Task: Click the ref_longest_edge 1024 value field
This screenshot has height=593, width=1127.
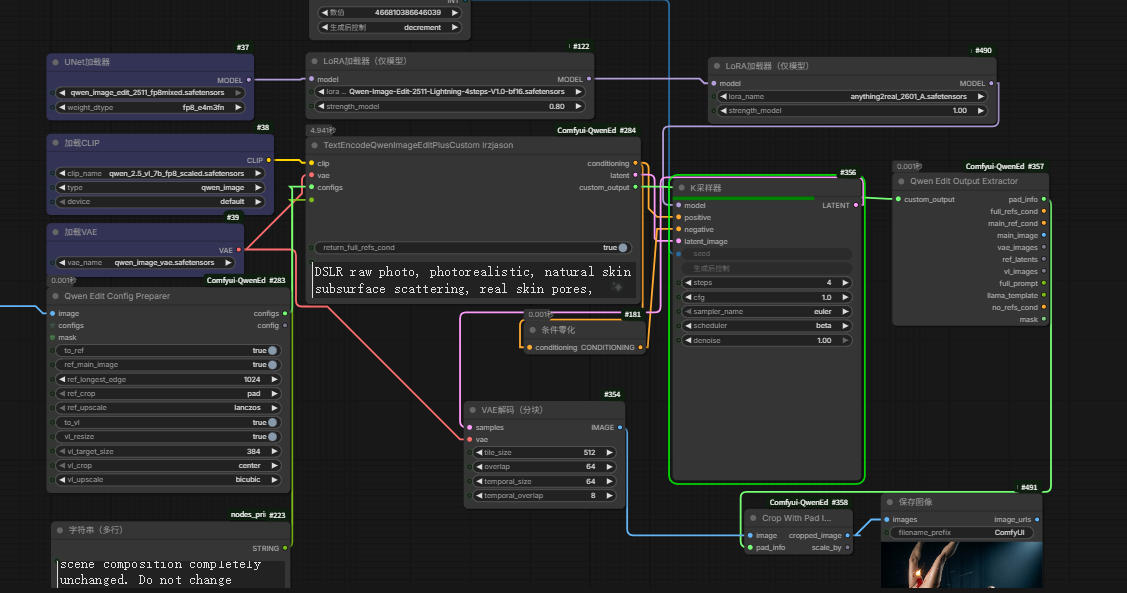Action: pos(168,379)
